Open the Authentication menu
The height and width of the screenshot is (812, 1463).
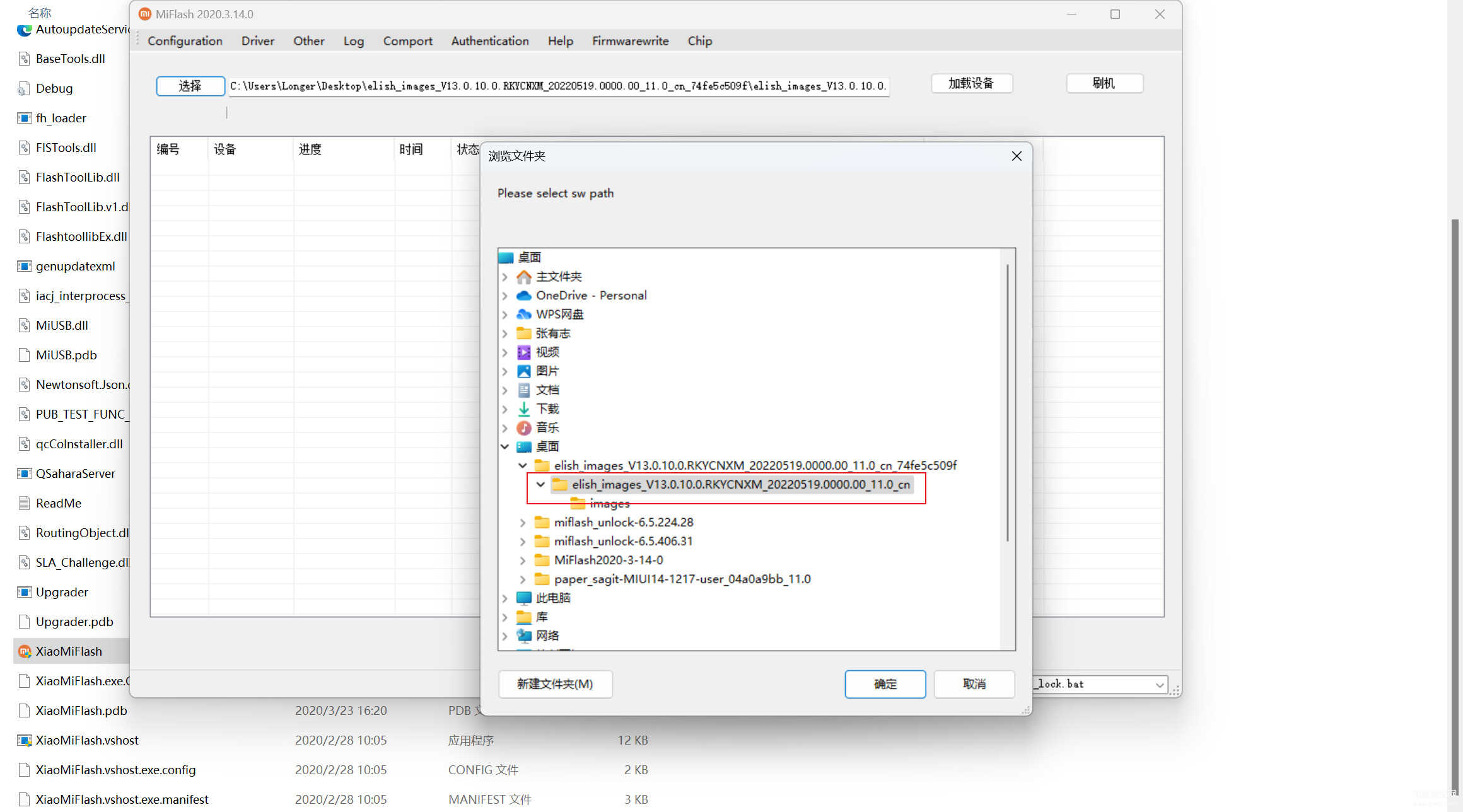[x=490, y=41]
